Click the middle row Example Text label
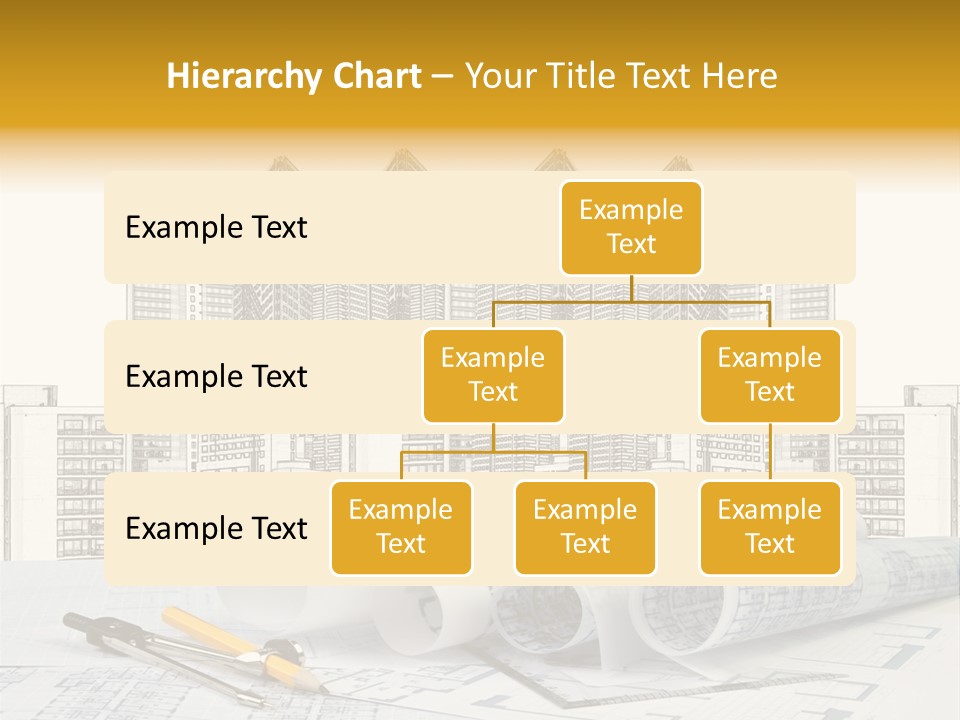The image size is (960, 720). point(216,377)
